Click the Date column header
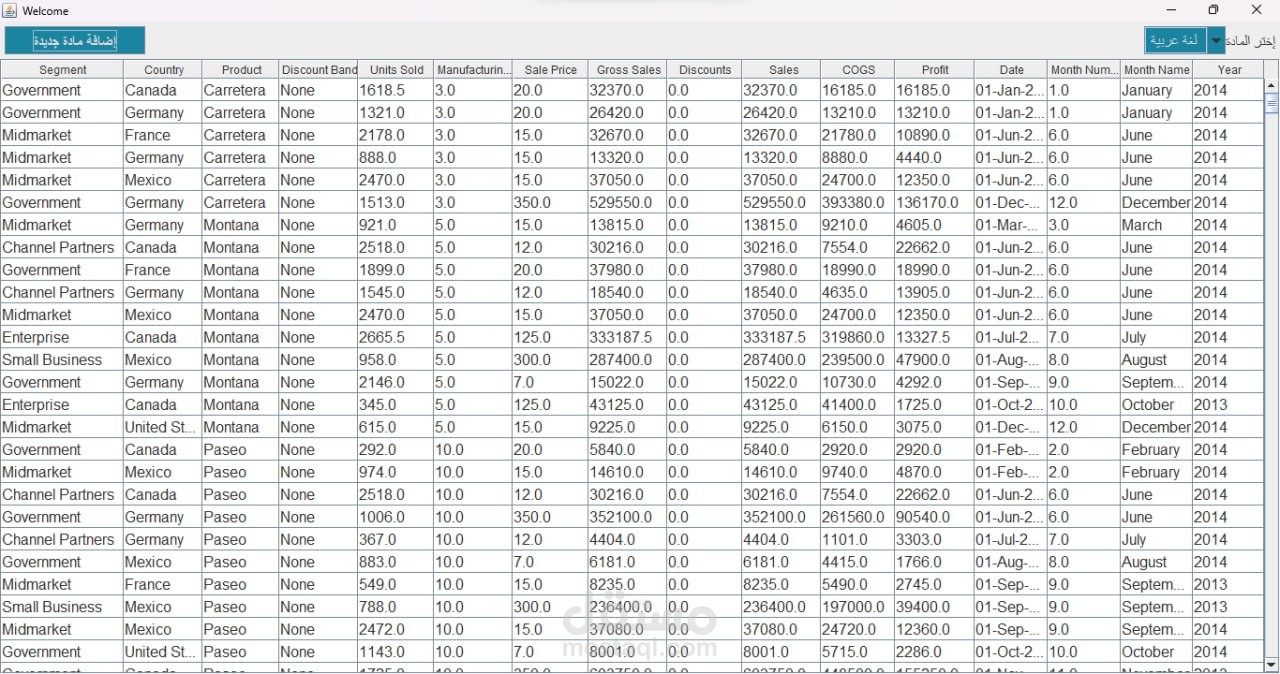This screenshot has width=1280, height=674. [1011, 70]
